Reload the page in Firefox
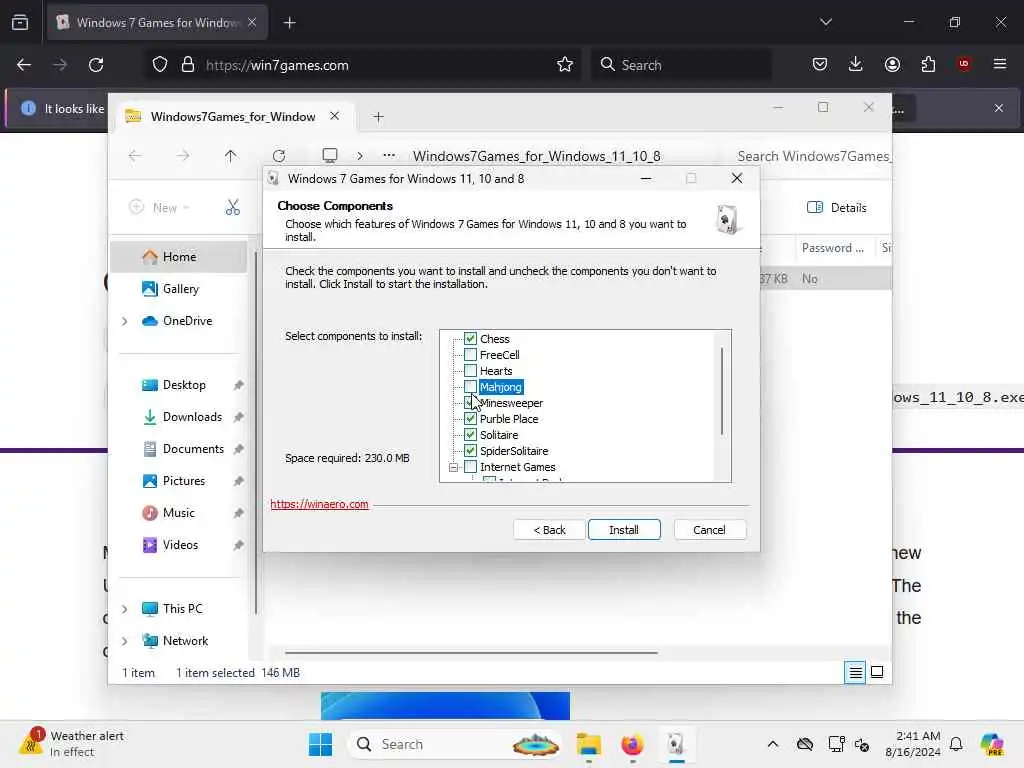This screenshot has width=1024, height=768. tap(96, 65)
